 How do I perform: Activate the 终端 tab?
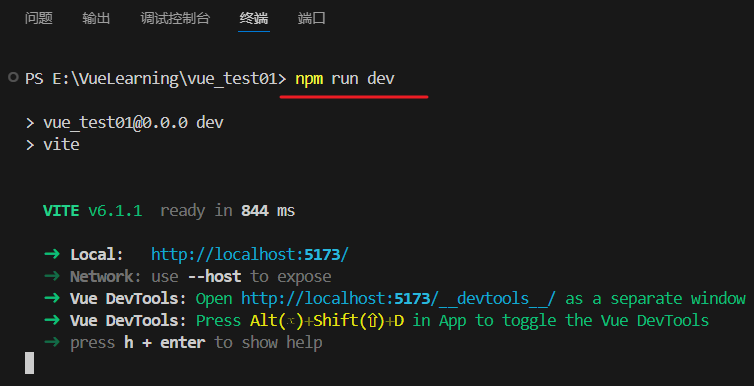[254, 18]
